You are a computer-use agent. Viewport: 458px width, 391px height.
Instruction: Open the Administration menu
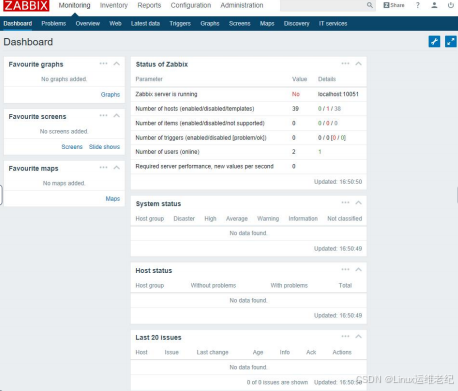(x=242, y=5)
